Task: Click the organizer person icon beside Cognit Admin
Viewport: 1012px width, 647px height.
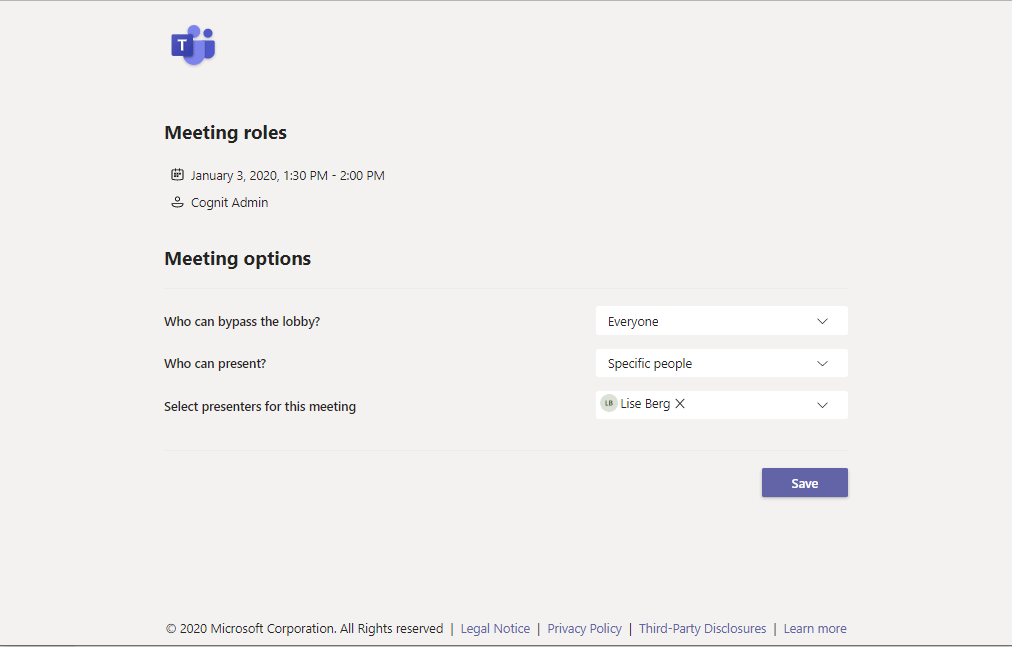Action: [177, 202]
